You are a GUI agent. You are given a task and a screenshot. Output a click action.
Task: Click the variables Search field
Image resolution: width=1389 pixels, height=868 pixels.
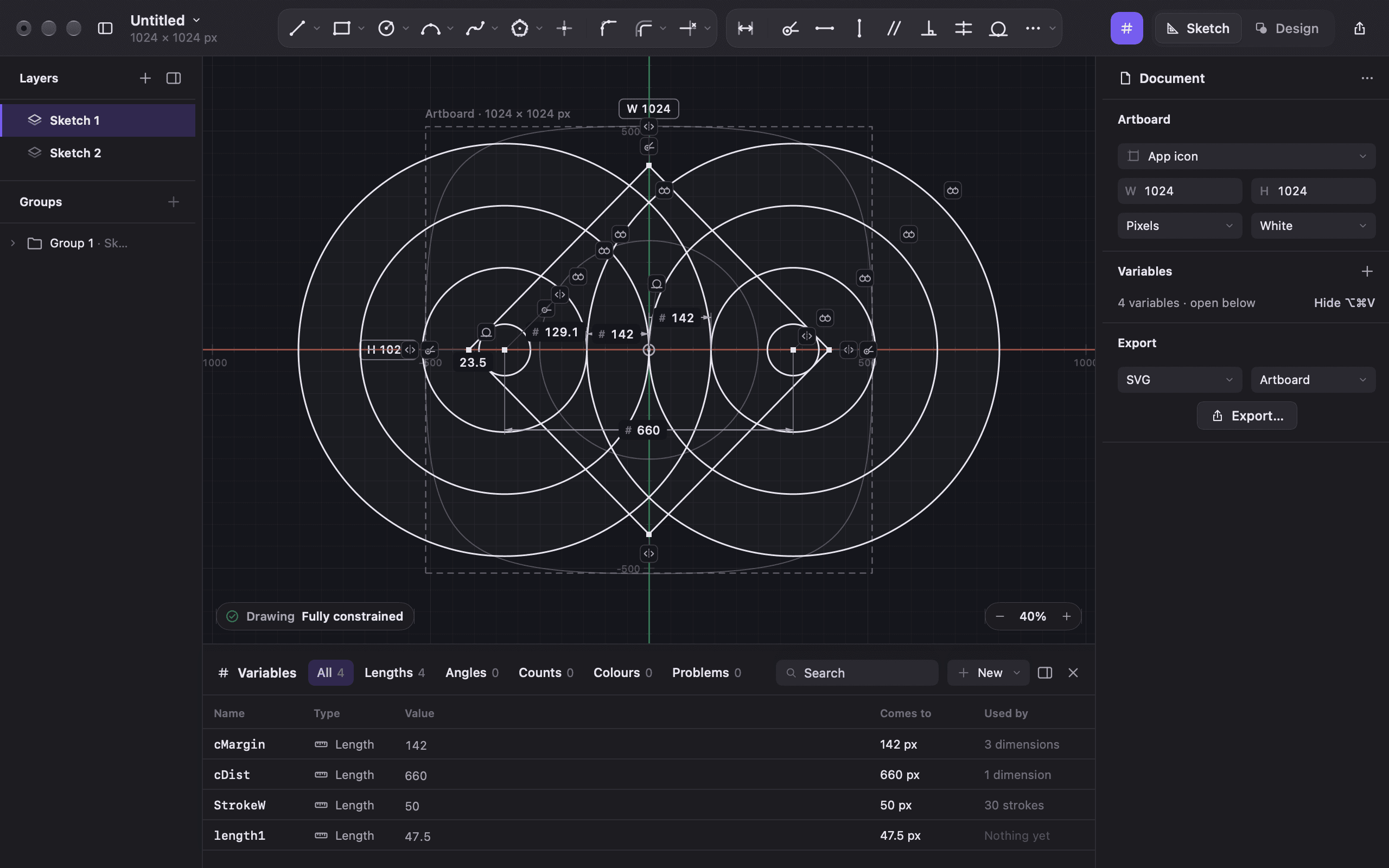(857, 673)
